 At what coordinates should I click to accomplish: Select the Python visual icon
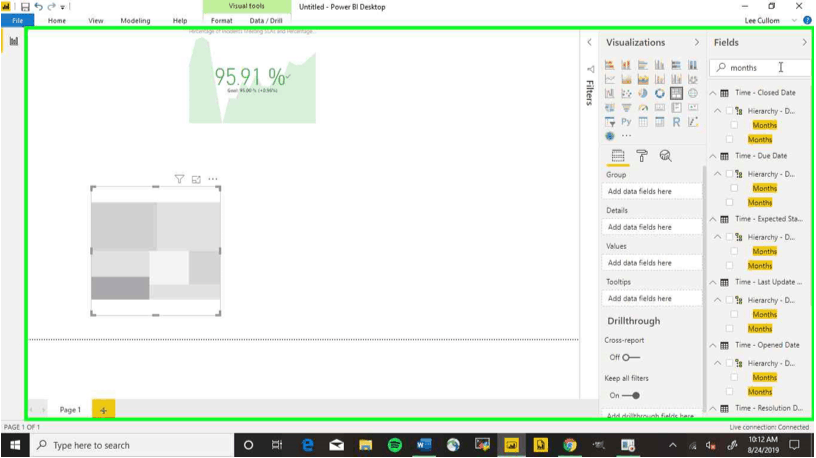point(626,122)
